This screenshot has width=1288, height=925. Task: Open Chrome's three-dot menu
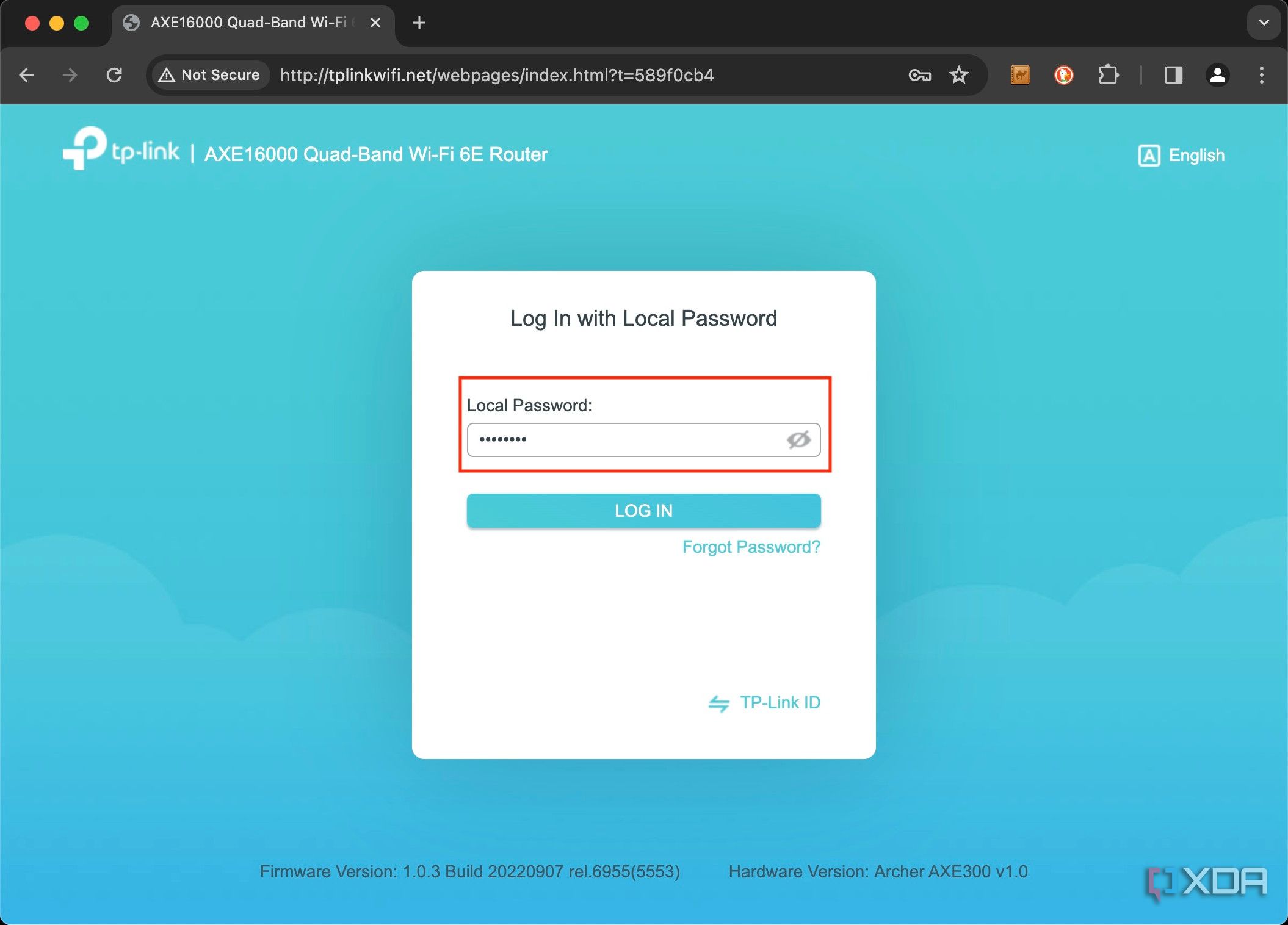coord(1261,75)
